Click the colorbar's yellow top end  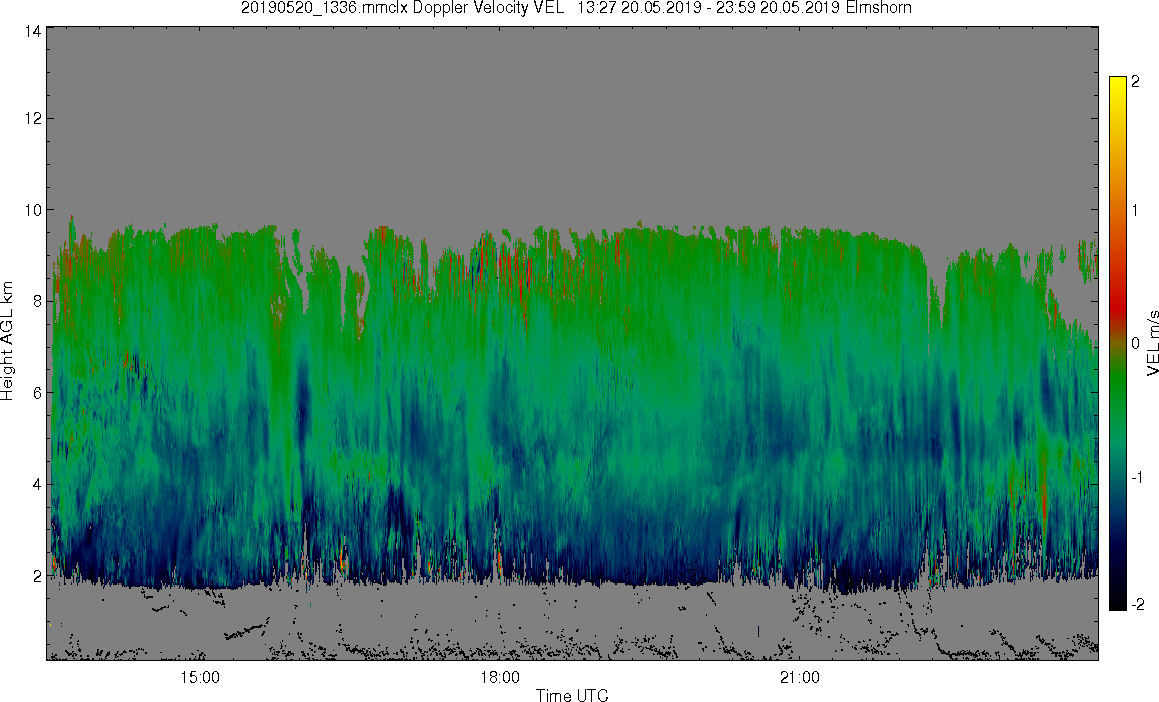[x=1117, y=81]
